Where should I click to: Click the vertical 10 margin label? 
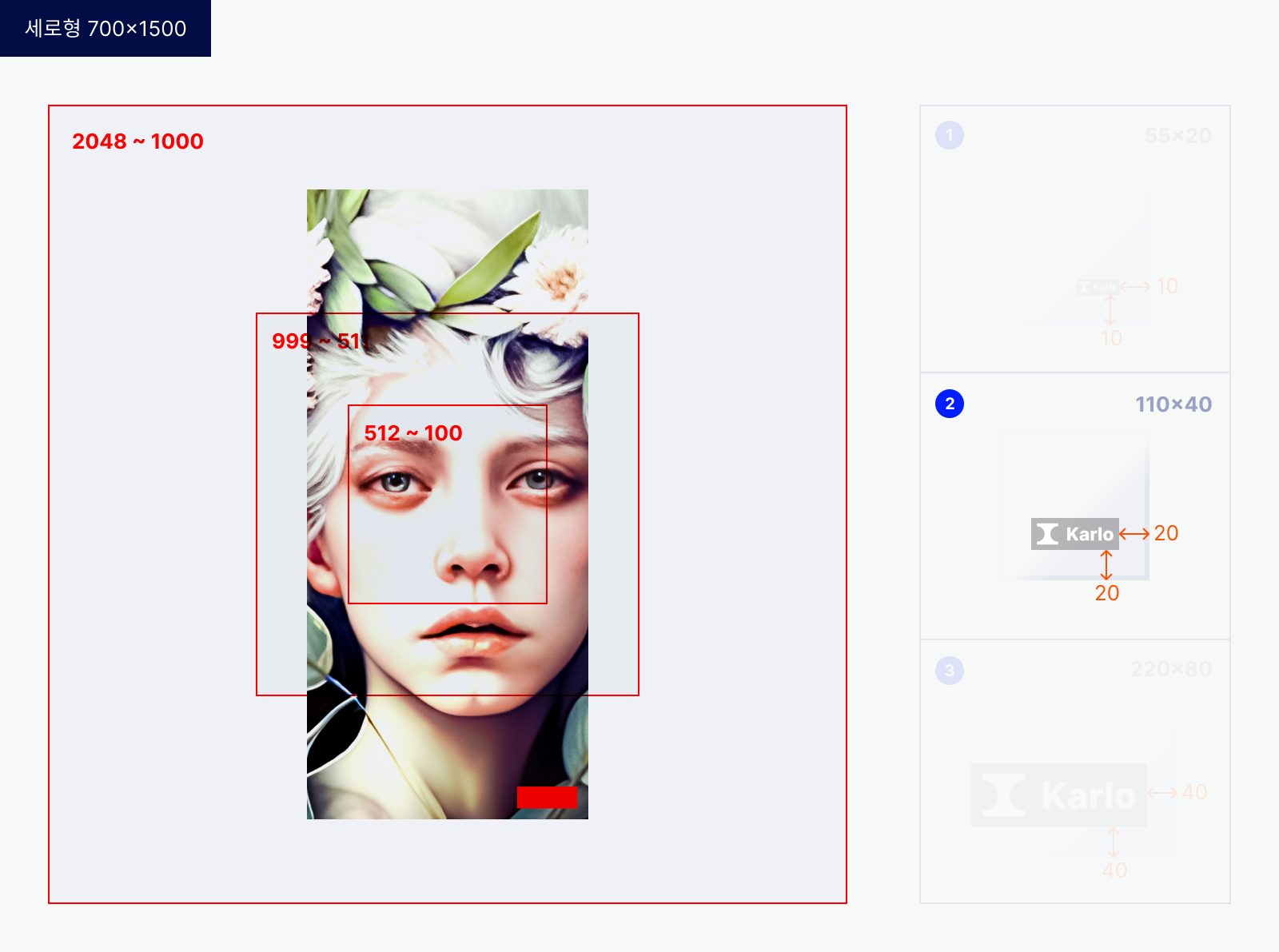pyautogui.click(x=1111, y=338)
